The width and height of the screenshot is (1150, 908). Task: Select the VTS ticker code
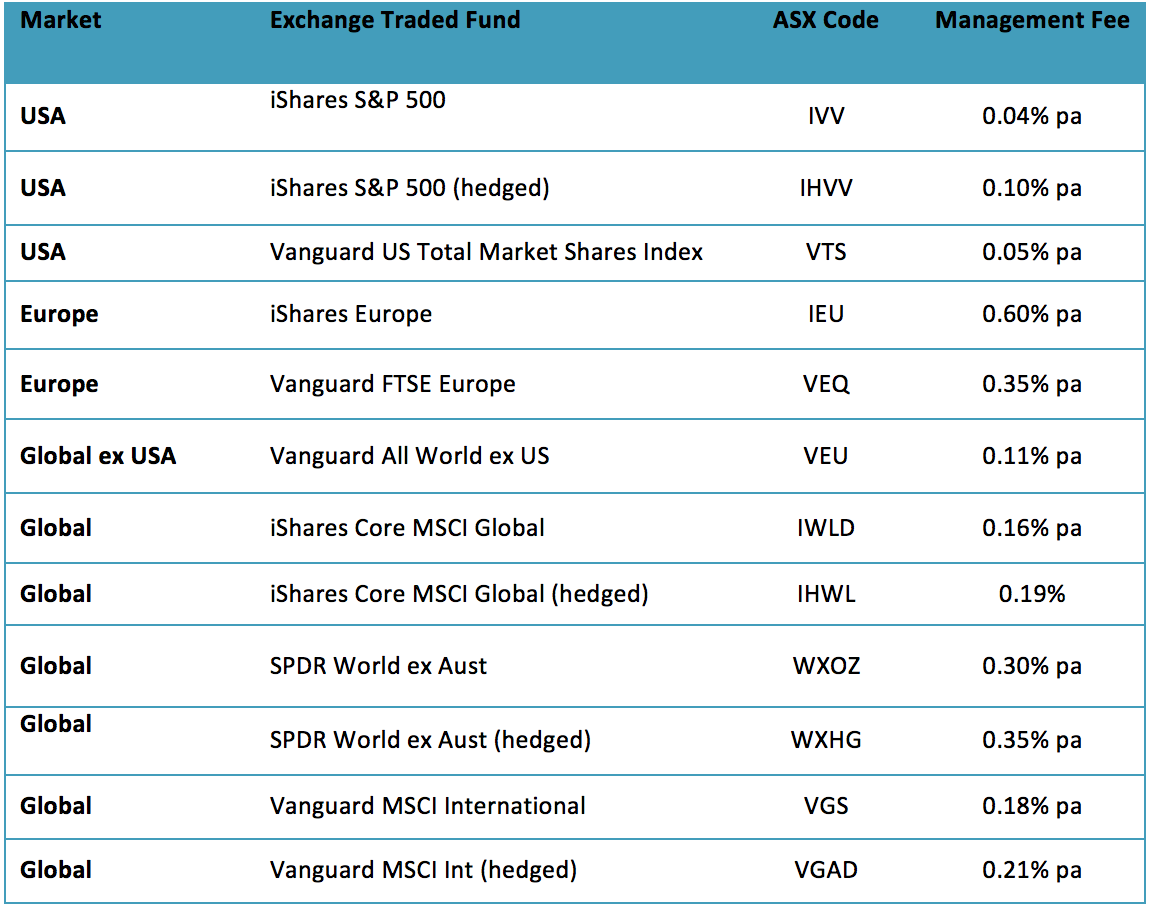(x=825, y=252)
